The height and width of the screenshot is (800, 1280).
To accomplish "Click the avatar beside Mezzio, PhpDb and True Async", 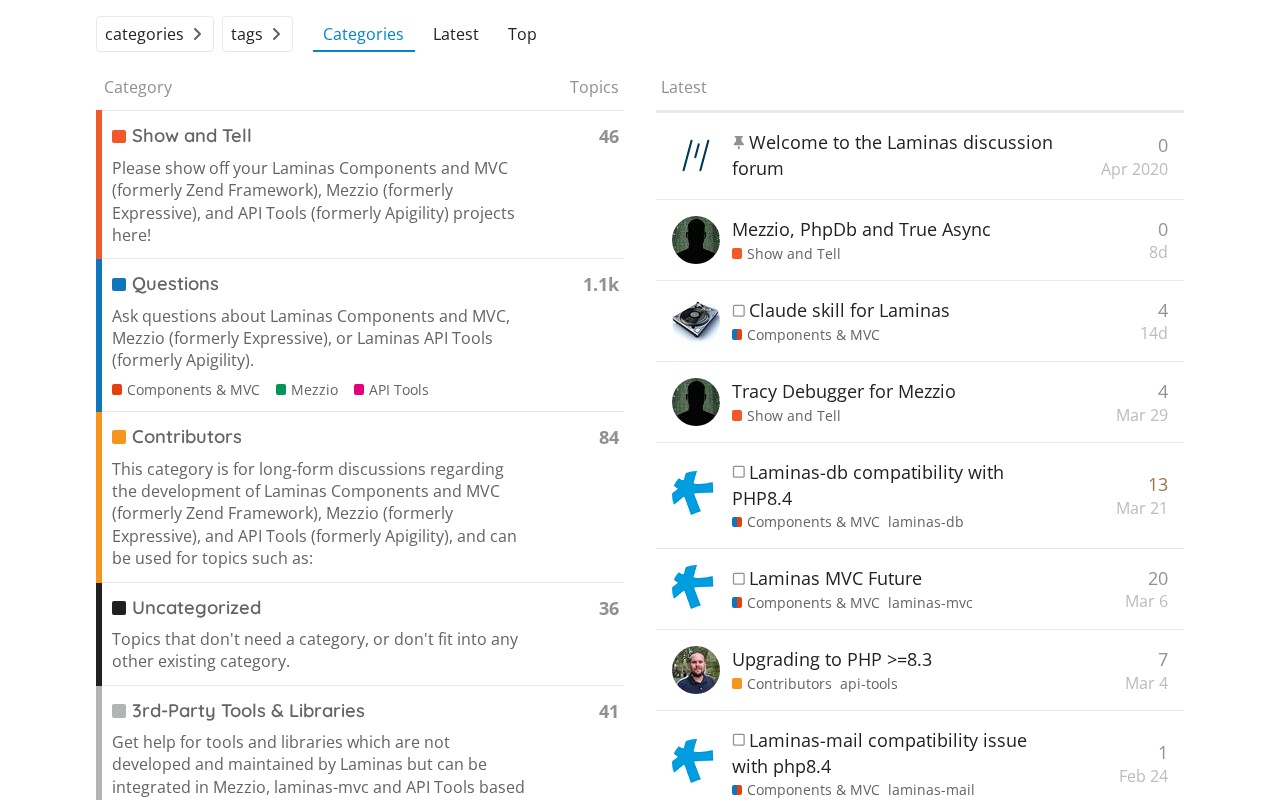I will tap(696, 240).
